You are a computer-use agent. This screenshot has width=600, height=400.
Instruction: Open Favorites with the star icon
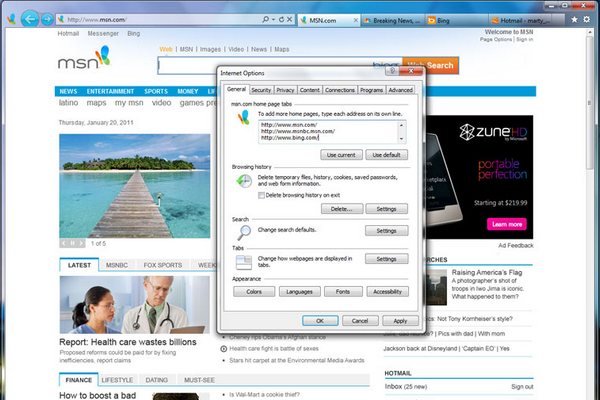[574, 19]
